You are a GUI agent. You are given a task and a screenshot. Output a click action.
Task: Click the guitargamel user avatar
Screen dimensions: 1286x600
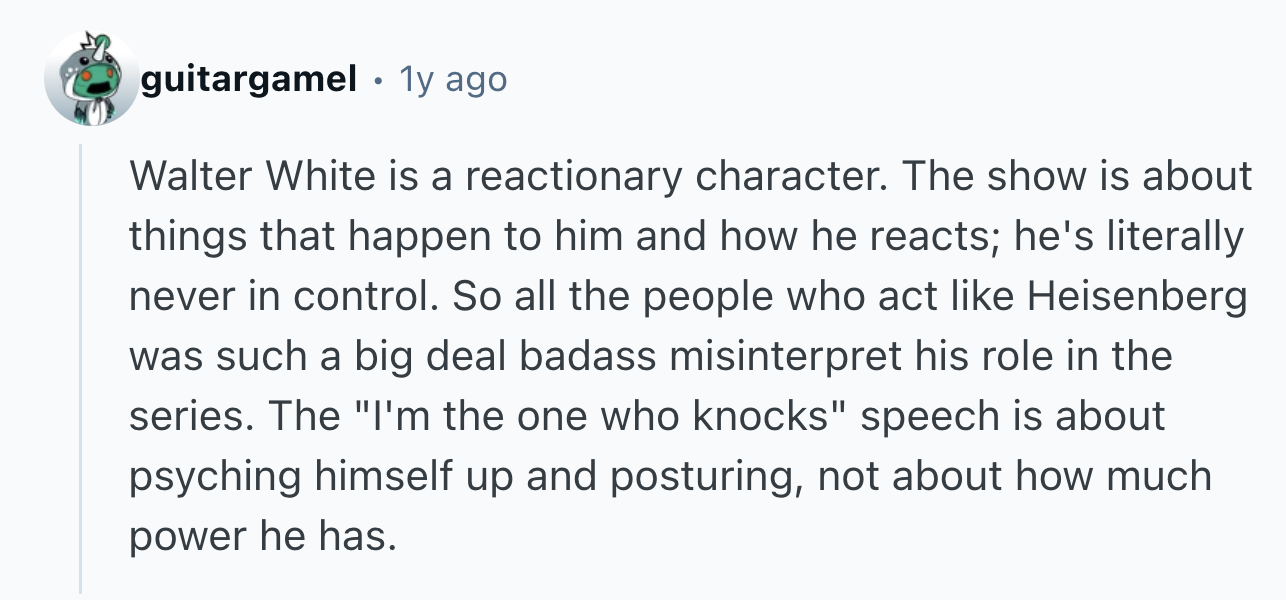(x=92, y=78)
